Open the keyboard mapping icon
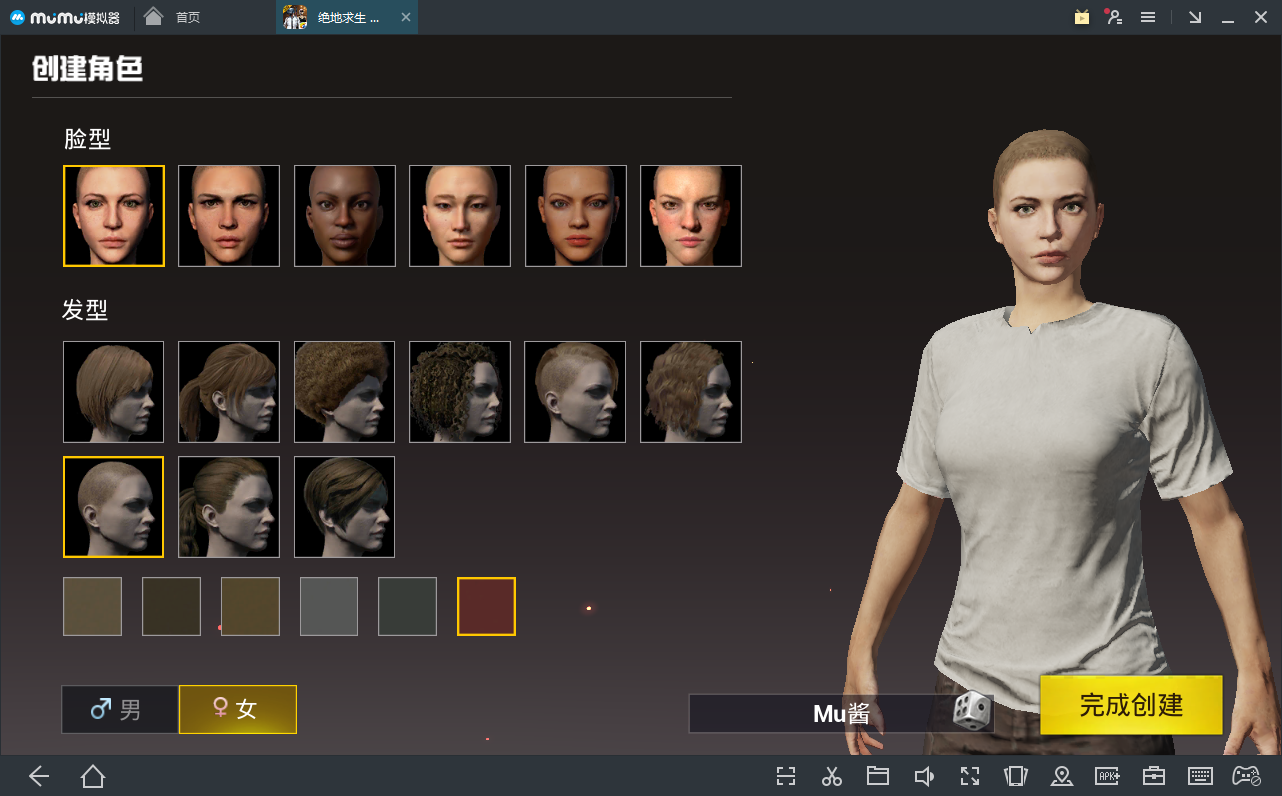The image size is (1282, 796). point(1200,776)
